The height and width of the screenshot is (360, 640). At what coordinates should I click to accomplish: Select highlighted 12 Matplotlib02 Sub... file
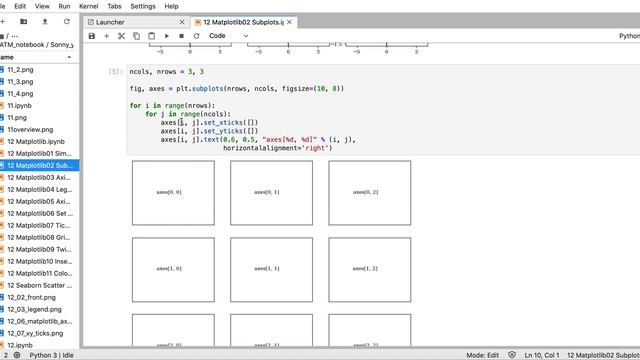pyautogui.click(x=40, y=165)
